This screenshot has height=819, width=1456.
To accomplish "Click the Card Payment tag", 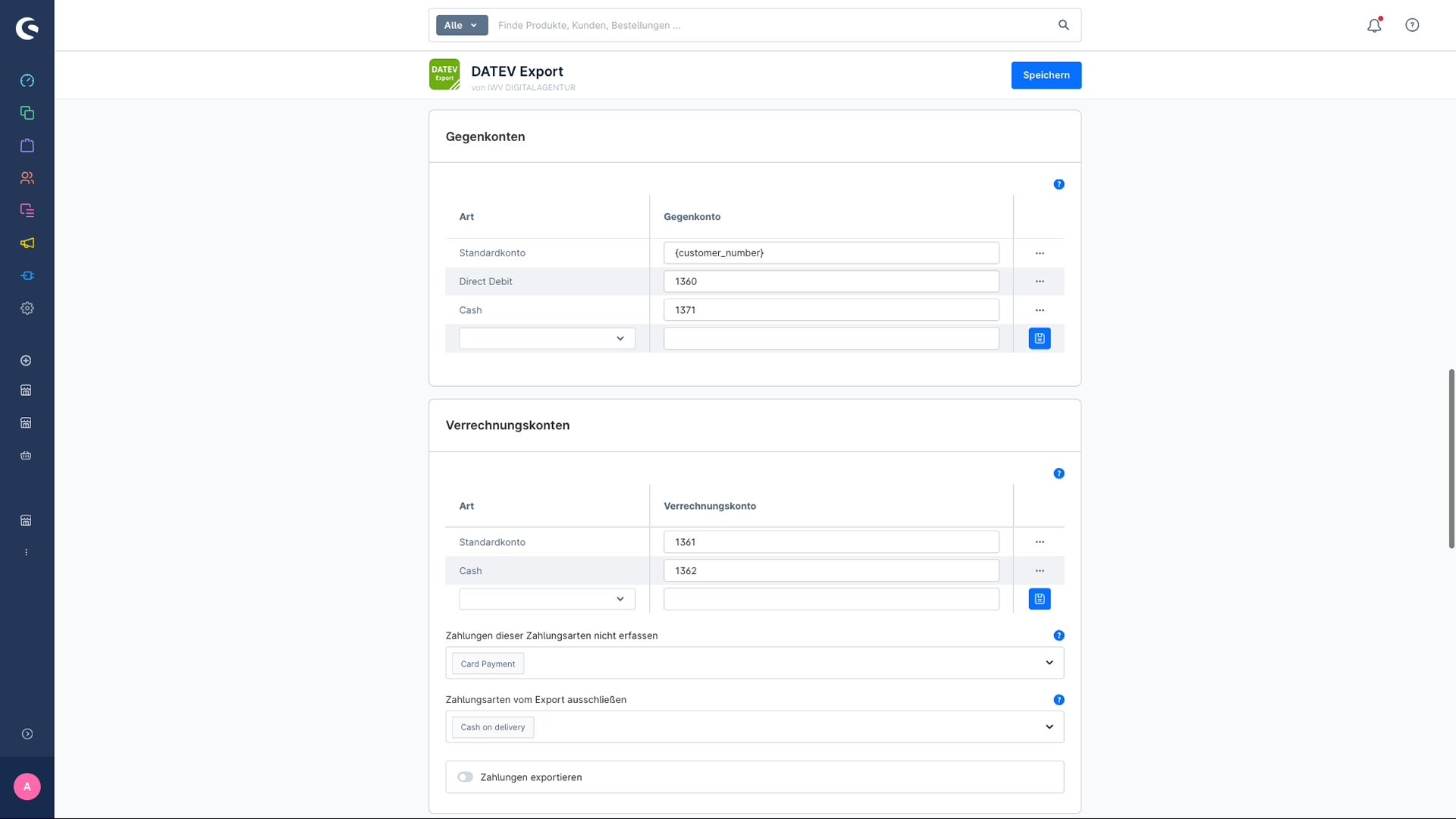I will [x=488, y=664].
